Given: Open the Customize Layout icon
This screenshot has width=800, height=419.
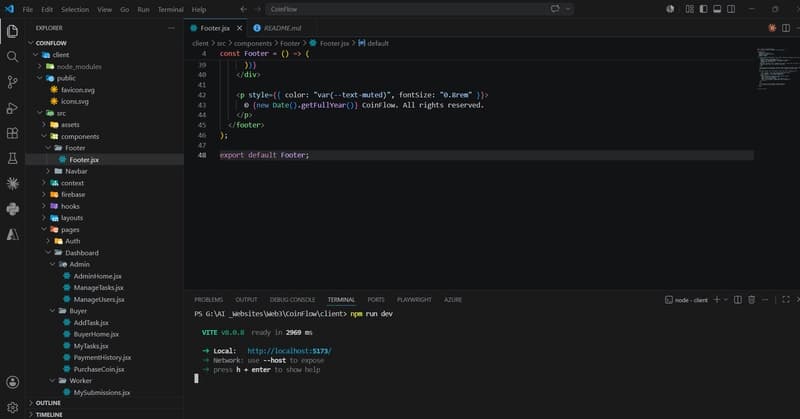Looking at the screenshot, I should click(x=690, y=9).
